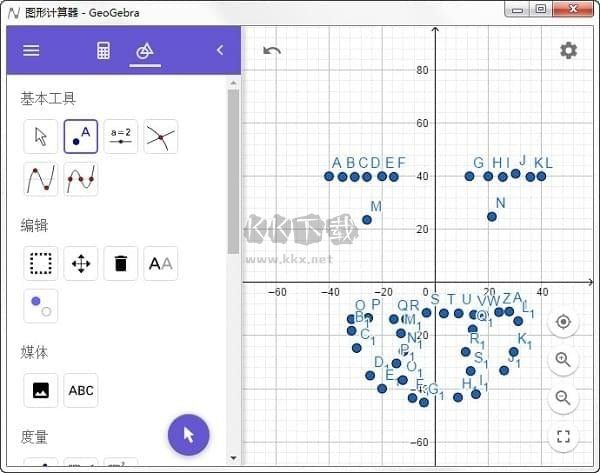Collapse the tools panel with left chevron
Image resolution: width=600 pixels, height=473 pixels.
pyautogui.click(x=220, y=50)
